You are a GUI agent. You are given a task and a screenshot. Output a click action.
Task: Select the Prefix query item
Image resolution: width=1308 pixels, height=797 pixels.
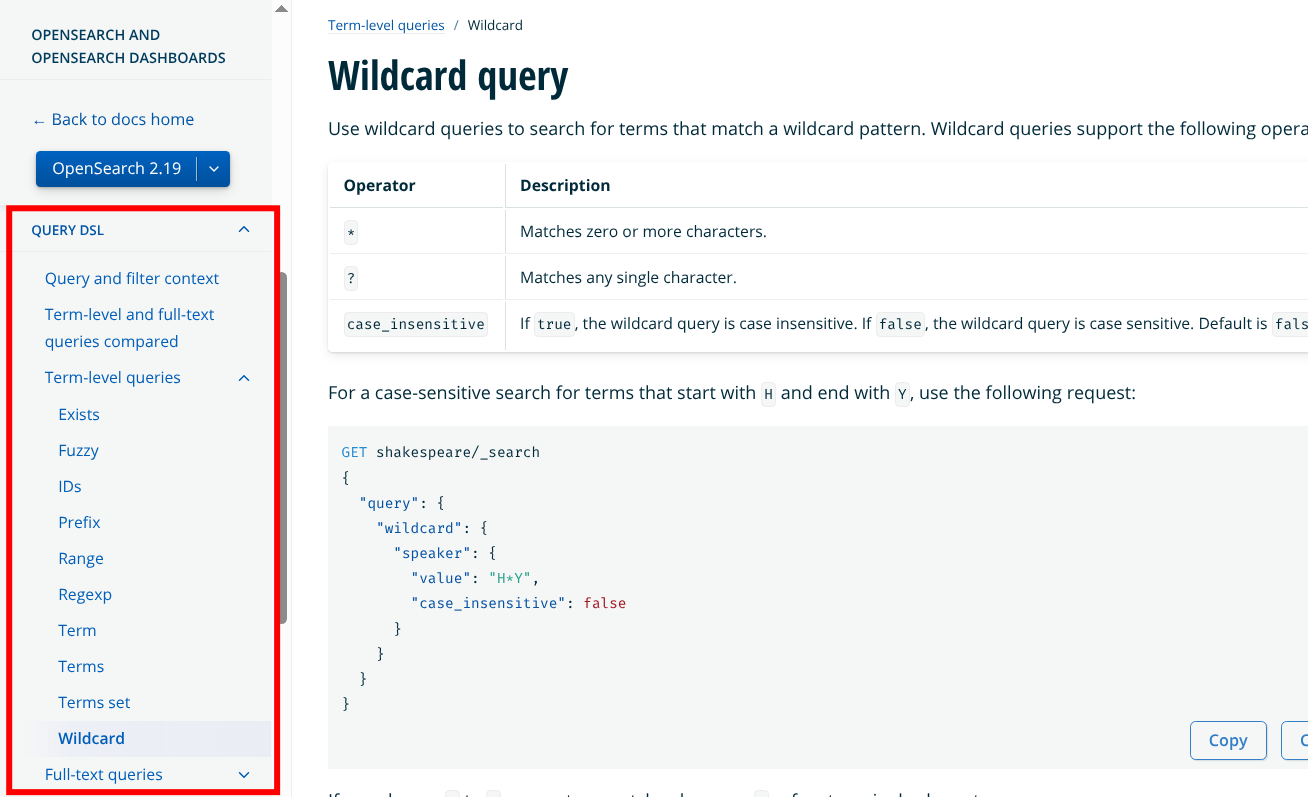79,523
